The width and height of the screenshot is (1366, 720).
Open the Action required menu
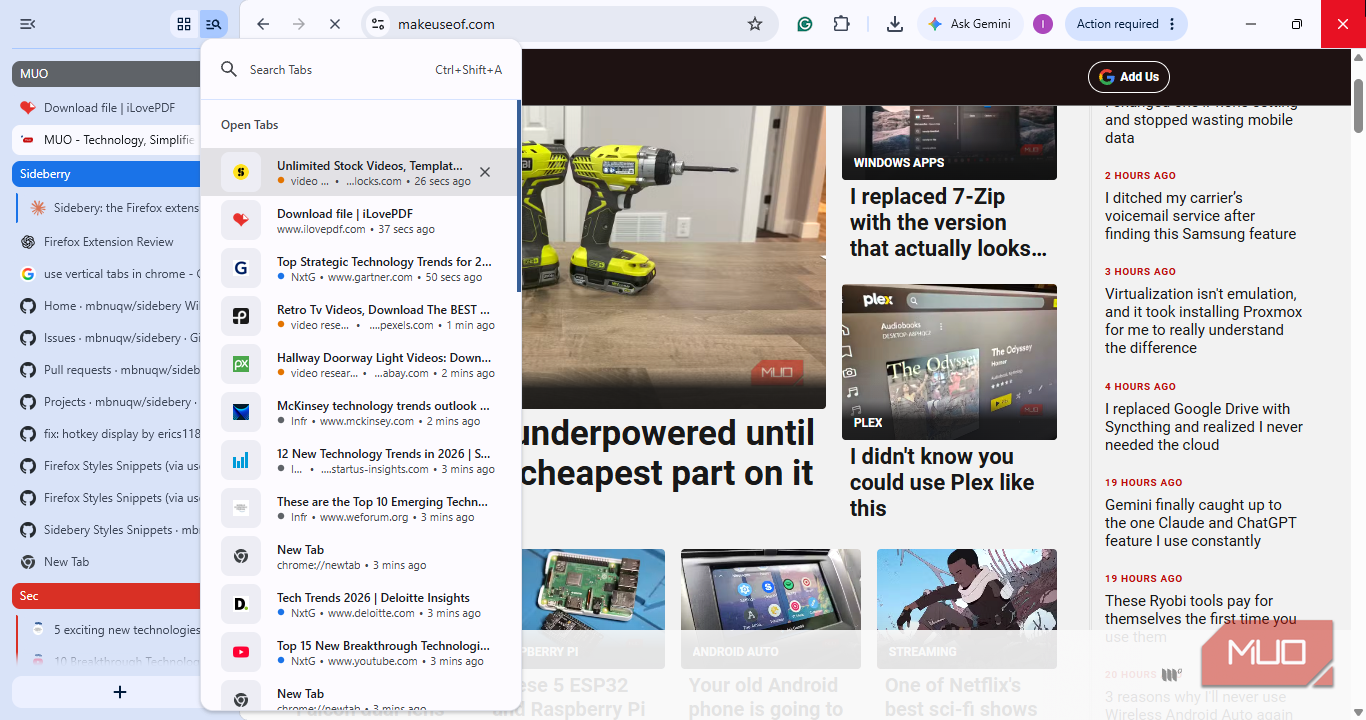click(1126, 24)
